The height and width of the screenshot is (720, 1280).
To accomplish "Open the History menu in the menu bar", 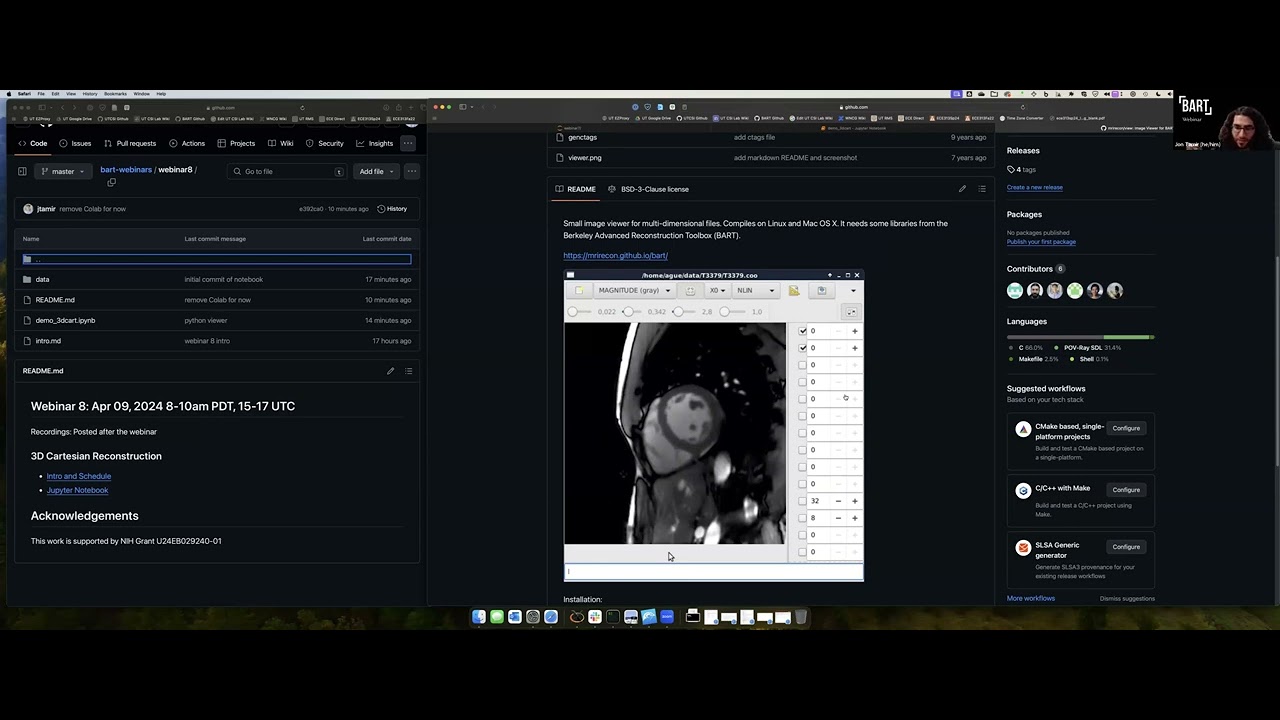I will coord(90,94).
